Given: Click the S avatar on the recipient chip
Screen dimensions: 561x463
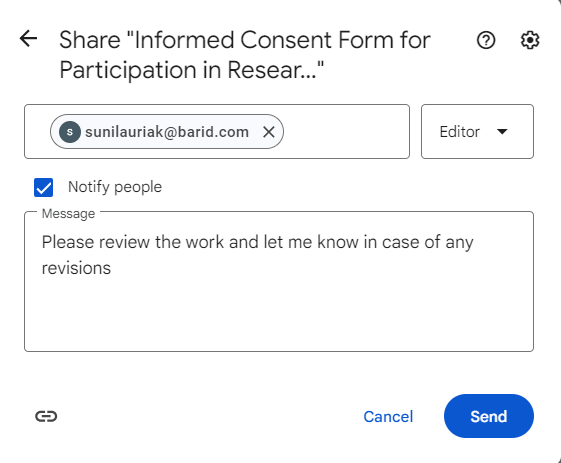Looking at the screenshot, I should point(70,132).
